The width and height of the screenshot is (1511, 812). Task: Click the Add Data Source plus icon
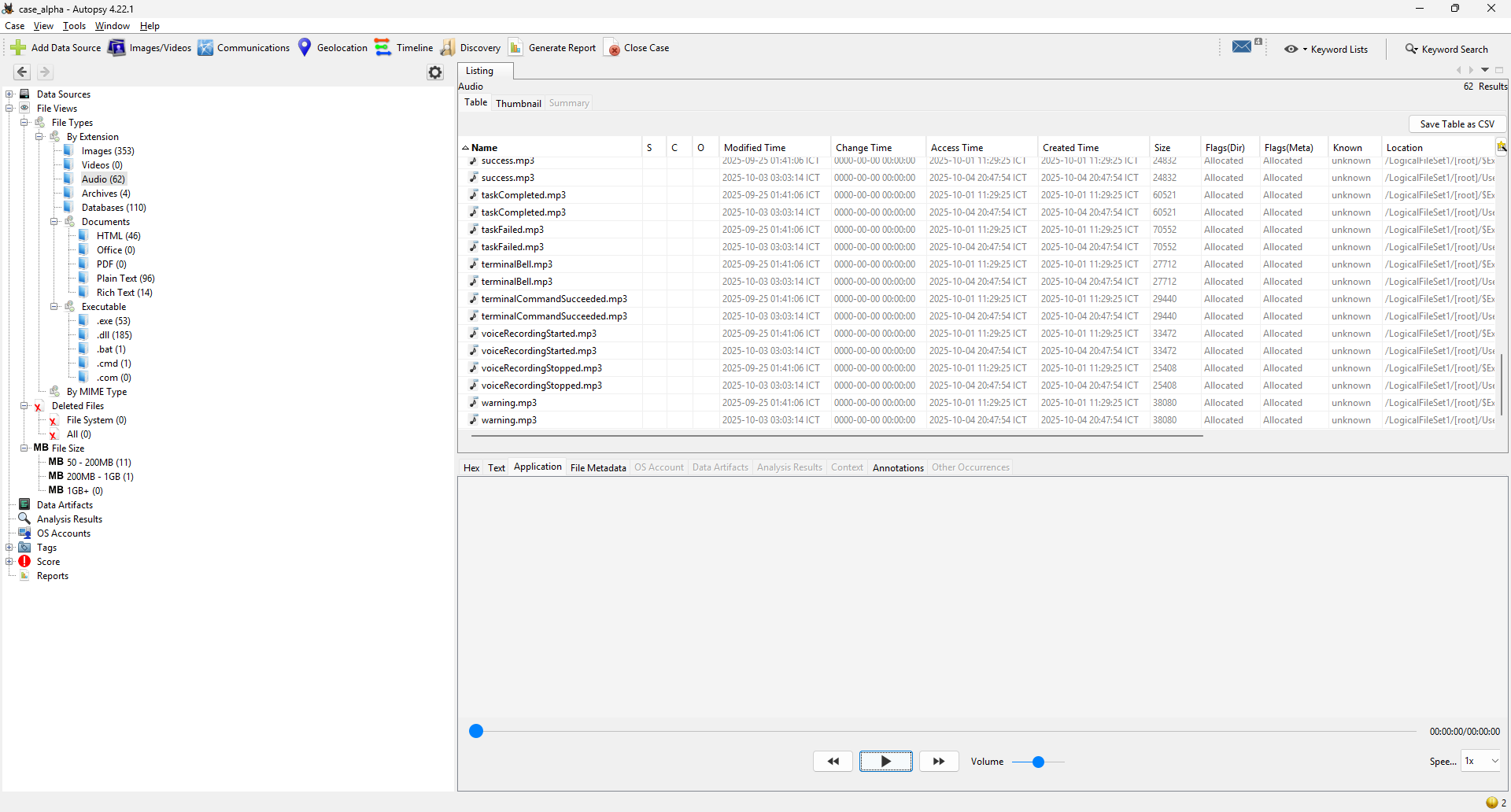click(x=17, y=48)
